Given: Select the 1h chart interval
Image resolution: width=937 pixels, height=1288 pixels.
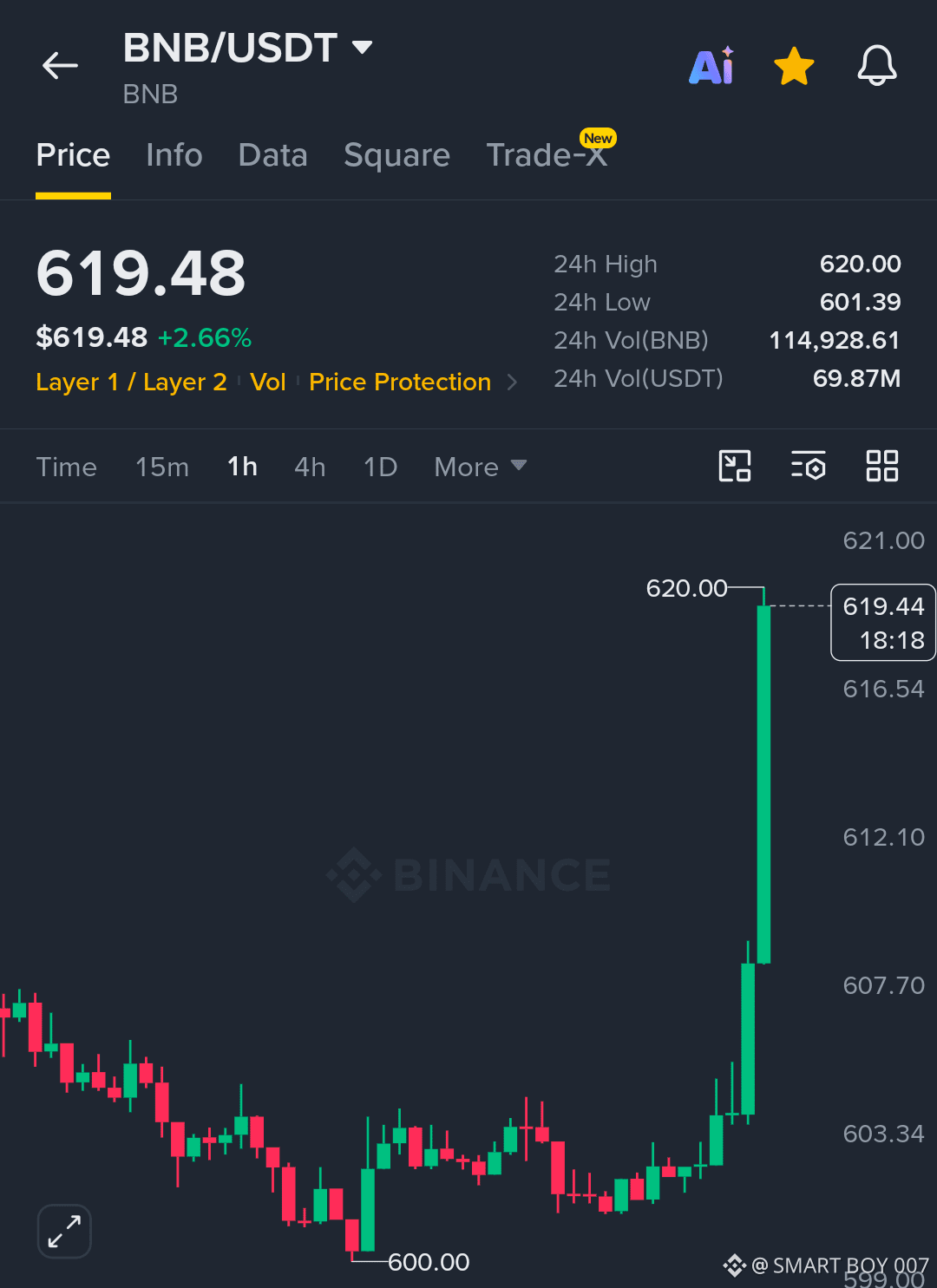Looking at the screenshot, I should coord(242,467).
